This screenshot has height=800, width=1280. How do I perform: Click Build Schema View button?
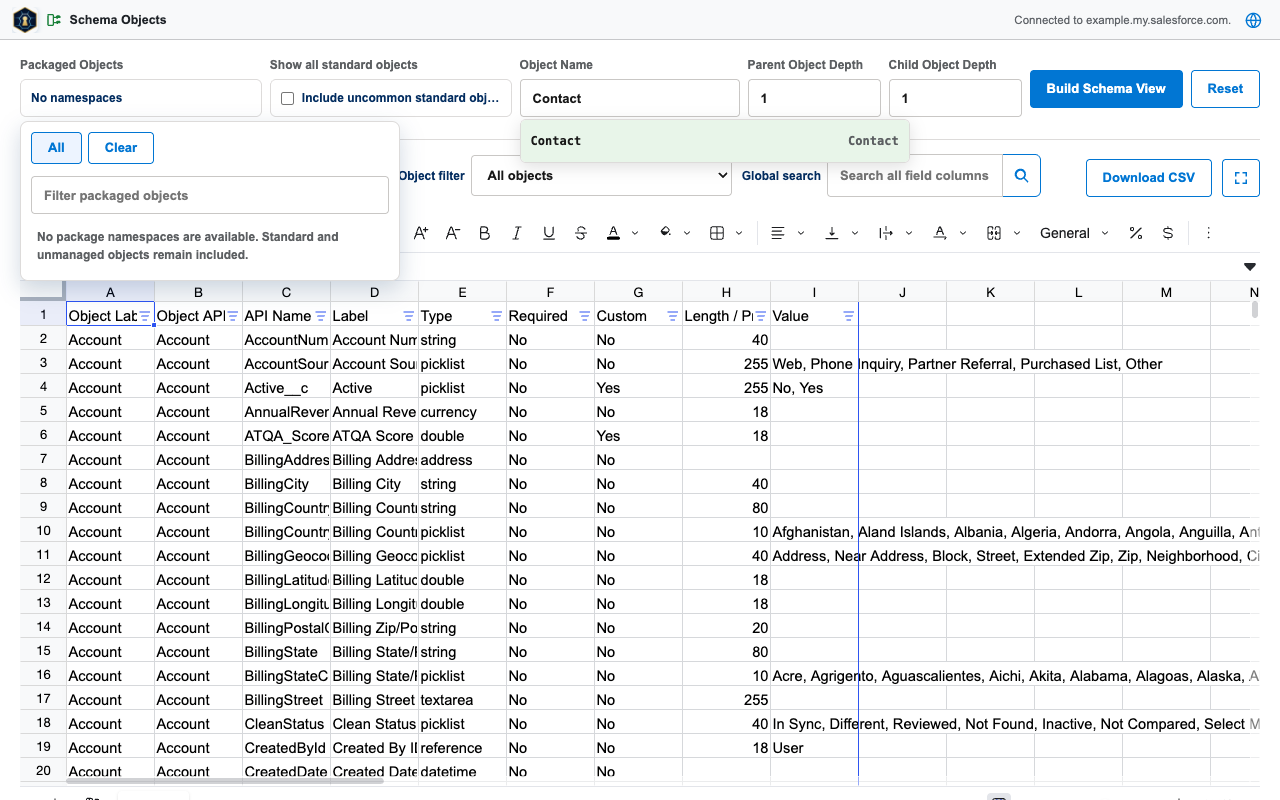[1106, 89]
